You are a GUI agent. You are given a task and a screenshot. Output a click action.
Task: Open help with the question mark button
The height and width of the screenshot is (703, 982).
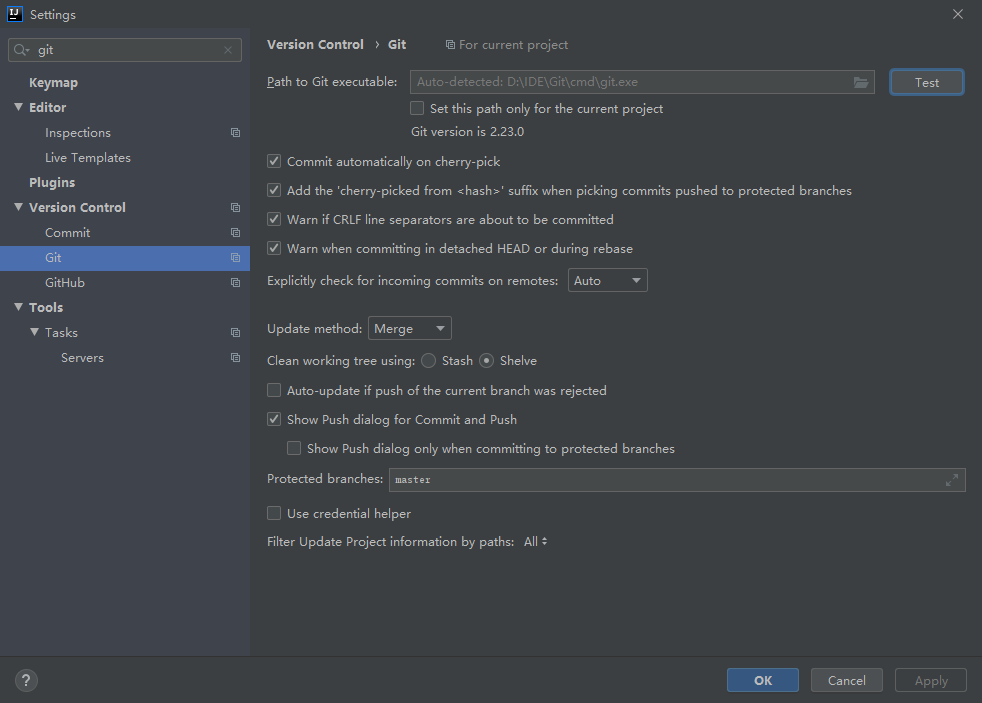point(26,680)
